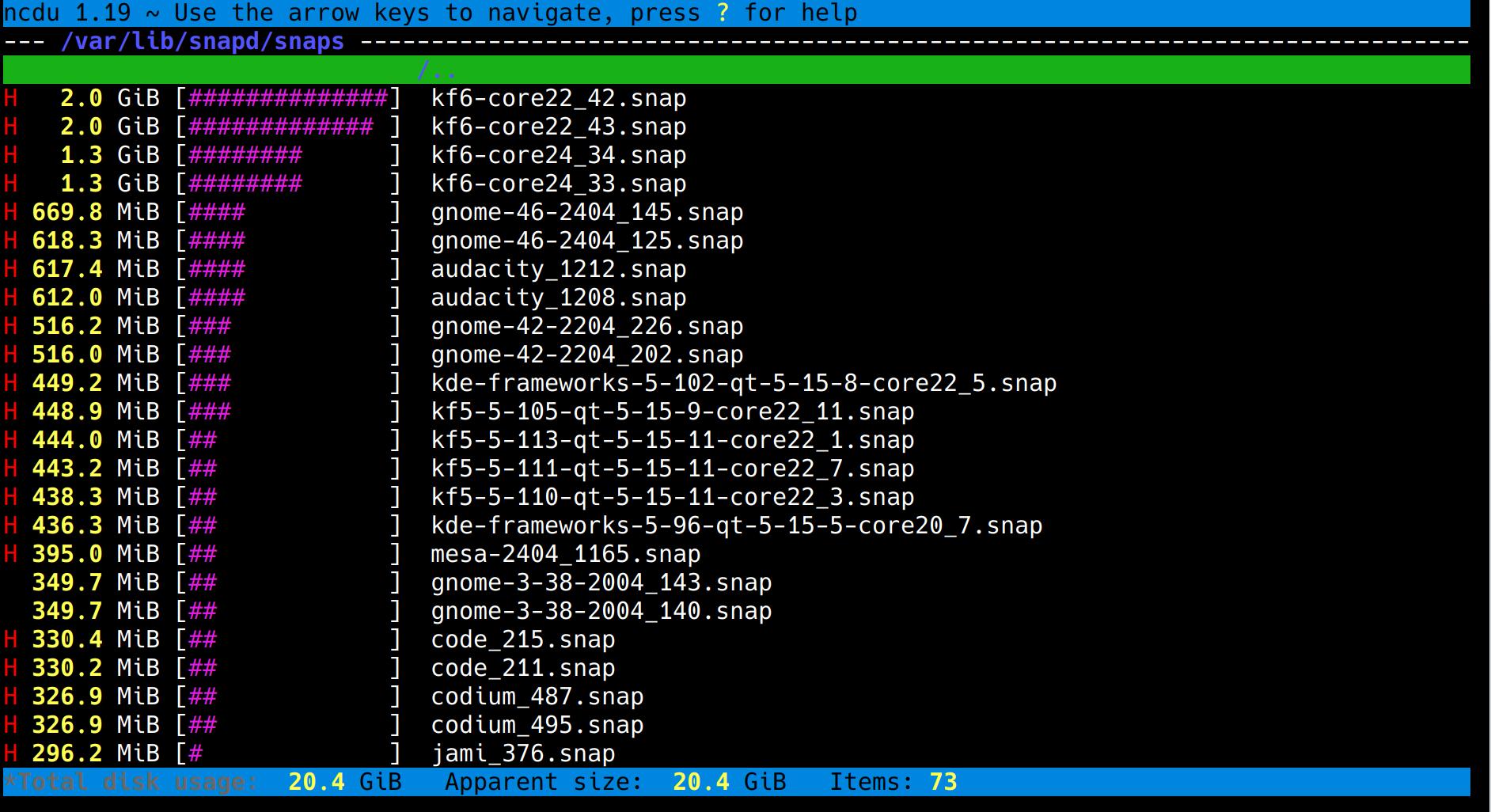Open the /.. parent directory entry

click(438, 70)
